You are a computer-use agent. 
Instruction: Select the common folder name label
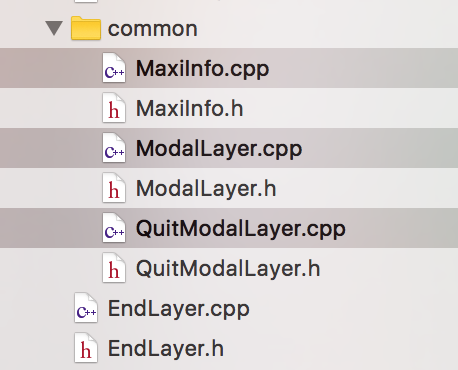(x=153, y=29)
